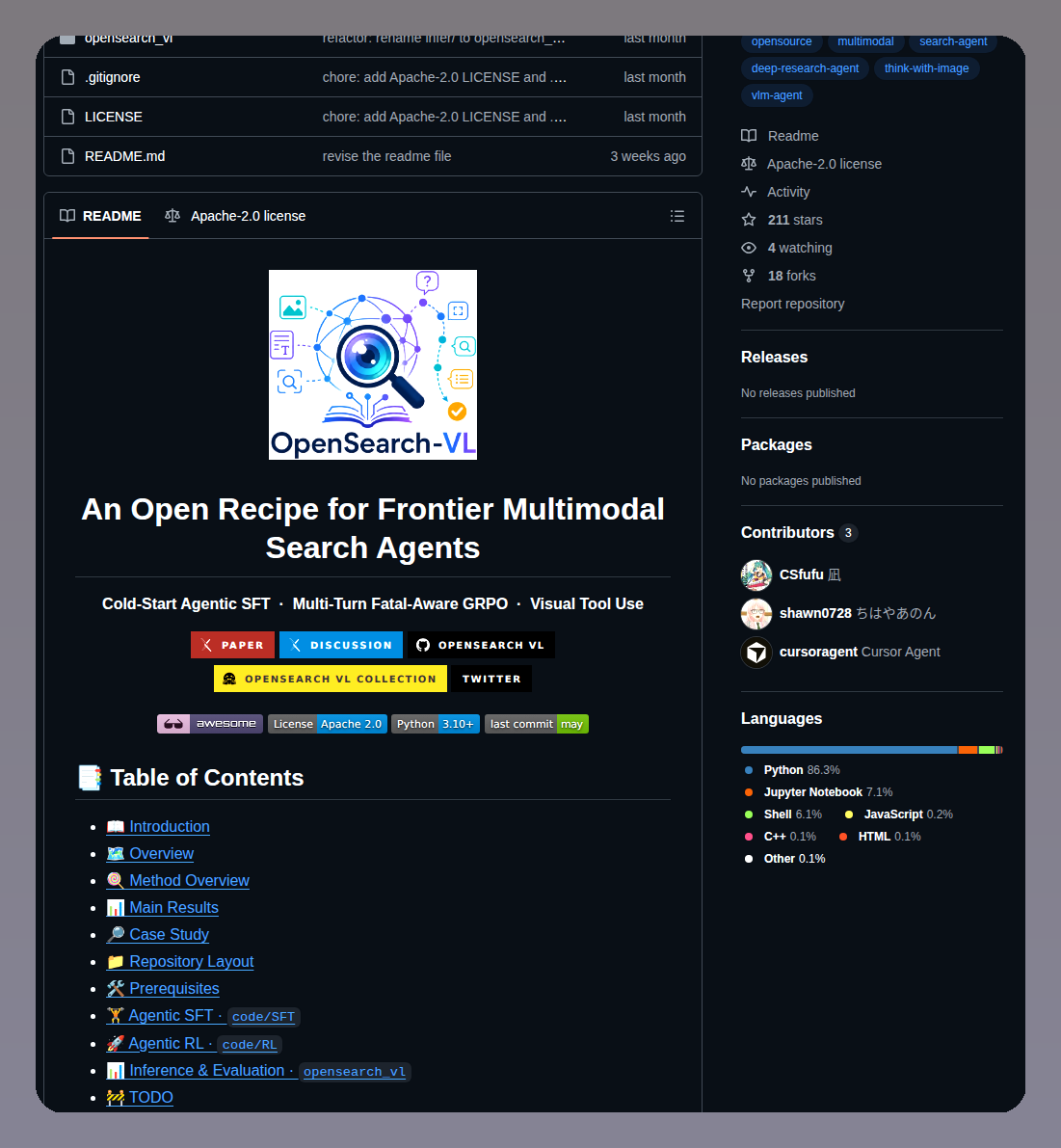Open C++ 0.1% language link
1061x1148 pixels.
click(x=780, y=836)
